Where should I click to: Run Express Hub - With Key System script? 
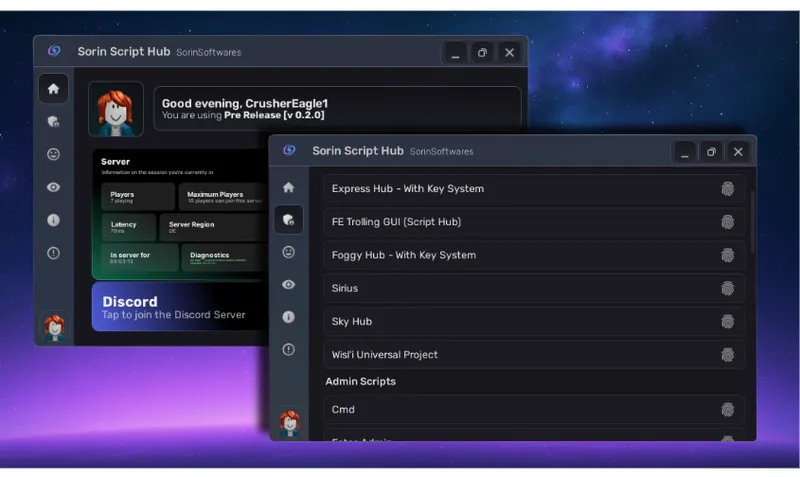coord(534,189)
